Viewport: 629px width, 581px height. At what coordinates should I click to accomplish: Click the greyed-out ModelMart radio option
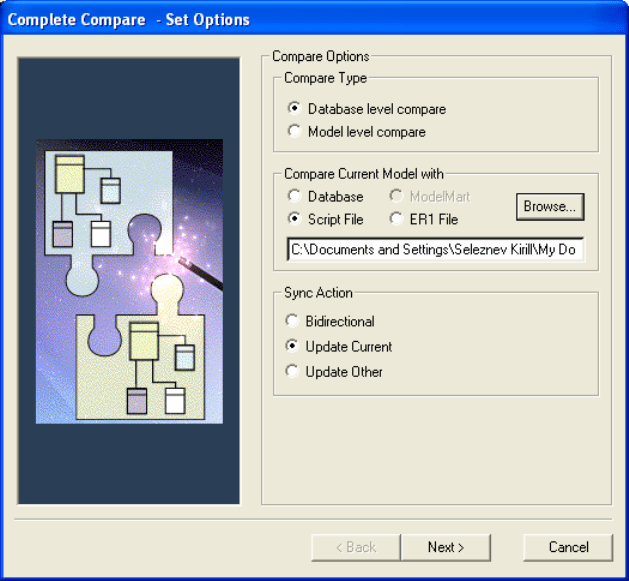(x=397, y=197)
